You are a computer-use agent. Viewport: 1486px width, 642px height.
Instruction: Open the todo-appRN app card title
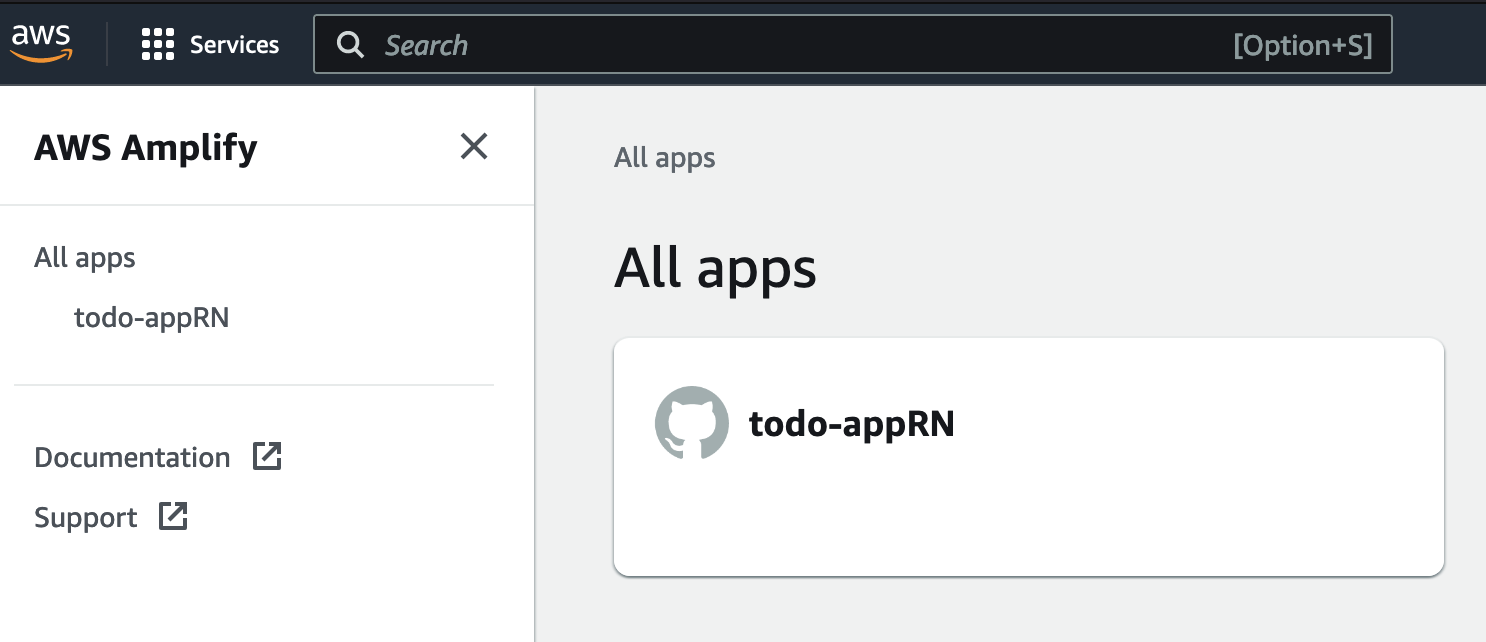[x=852, y=425]
